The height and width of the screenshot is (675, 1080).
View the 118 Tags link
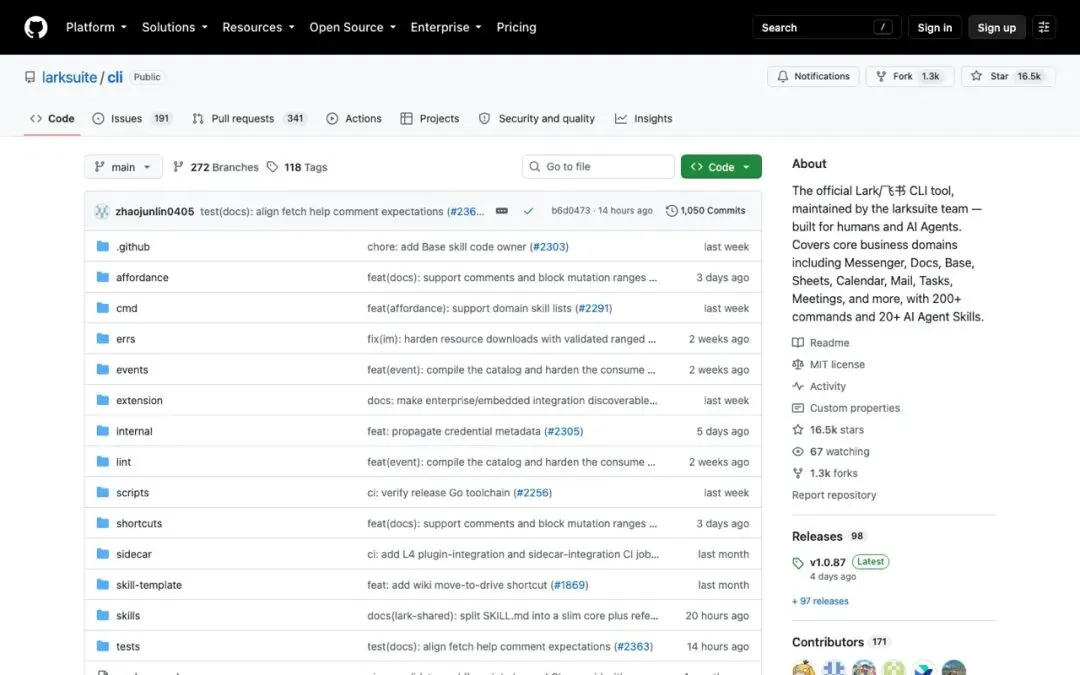coord(297,167)
